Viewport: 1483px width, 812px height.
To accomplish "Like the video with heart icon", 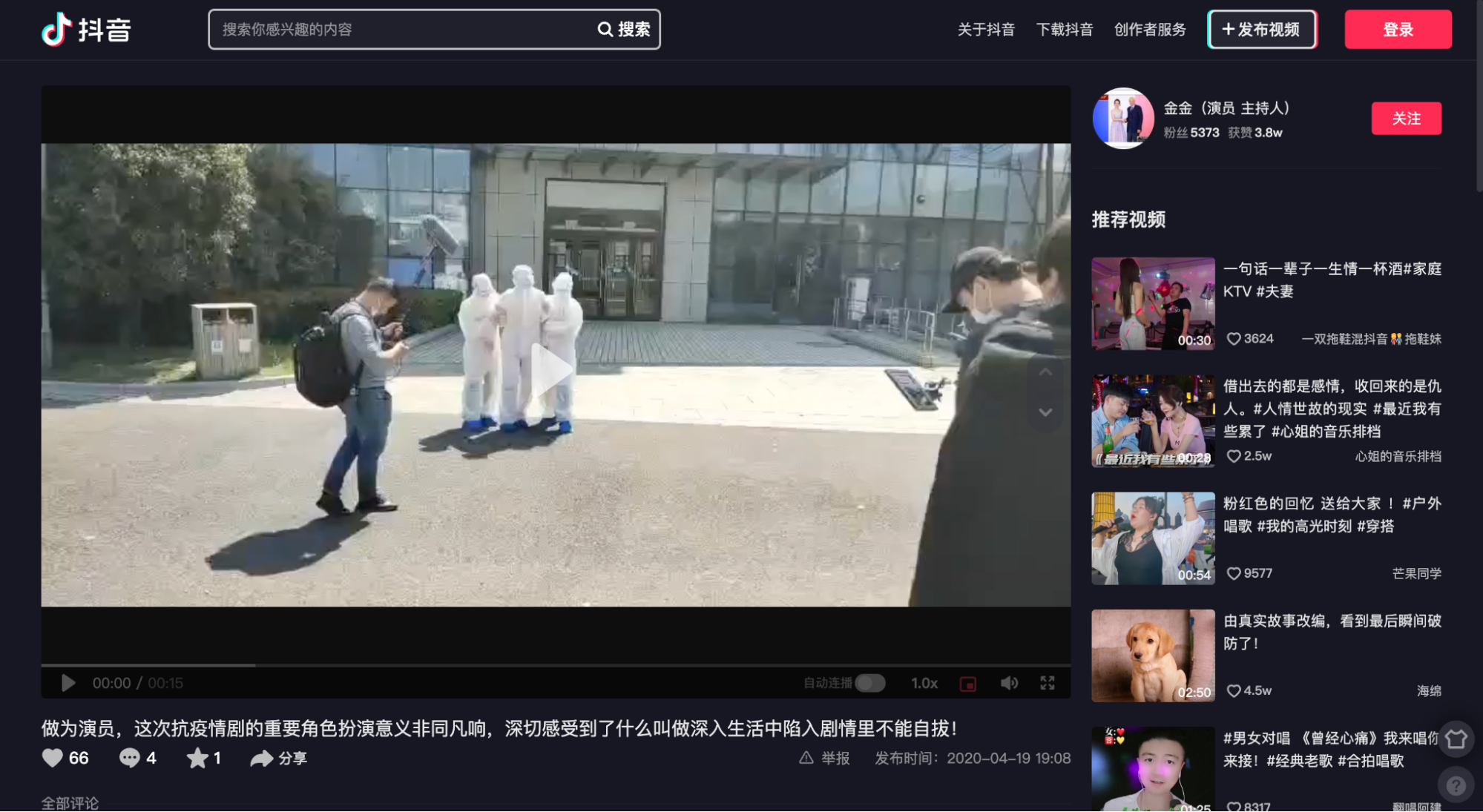I will (53, 758).
